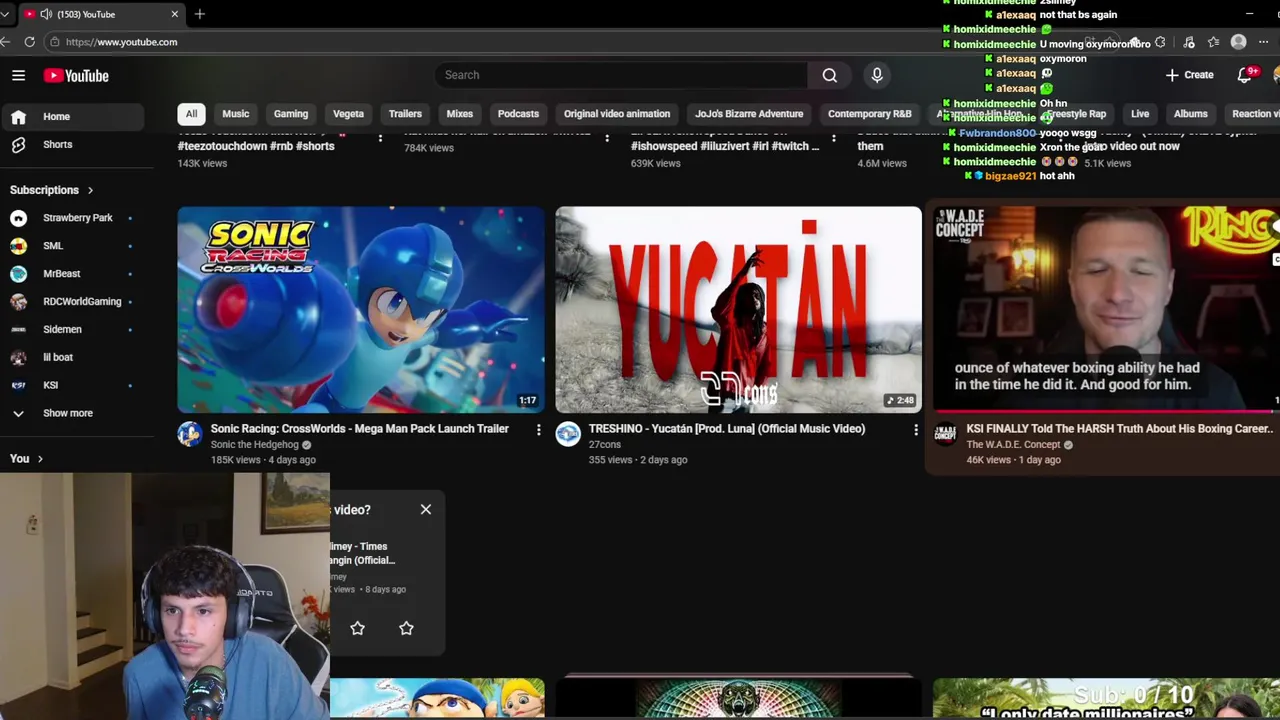Click the TRESHINO Yucatán video title
Image resolution: width=1280 pixels, height=720 pixels.
point(727,429)
